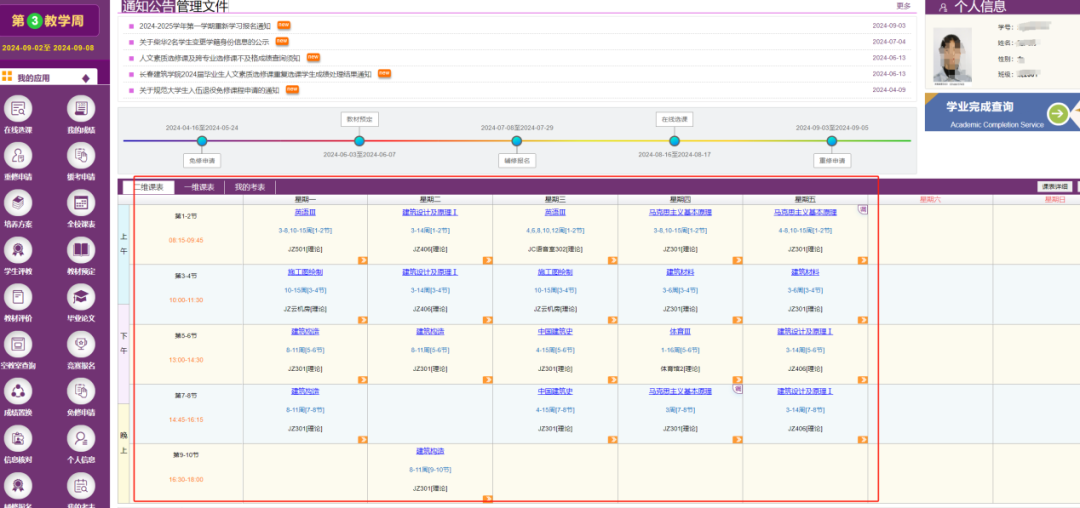Click the diamond icon beside 我的应用

[85, 78]
